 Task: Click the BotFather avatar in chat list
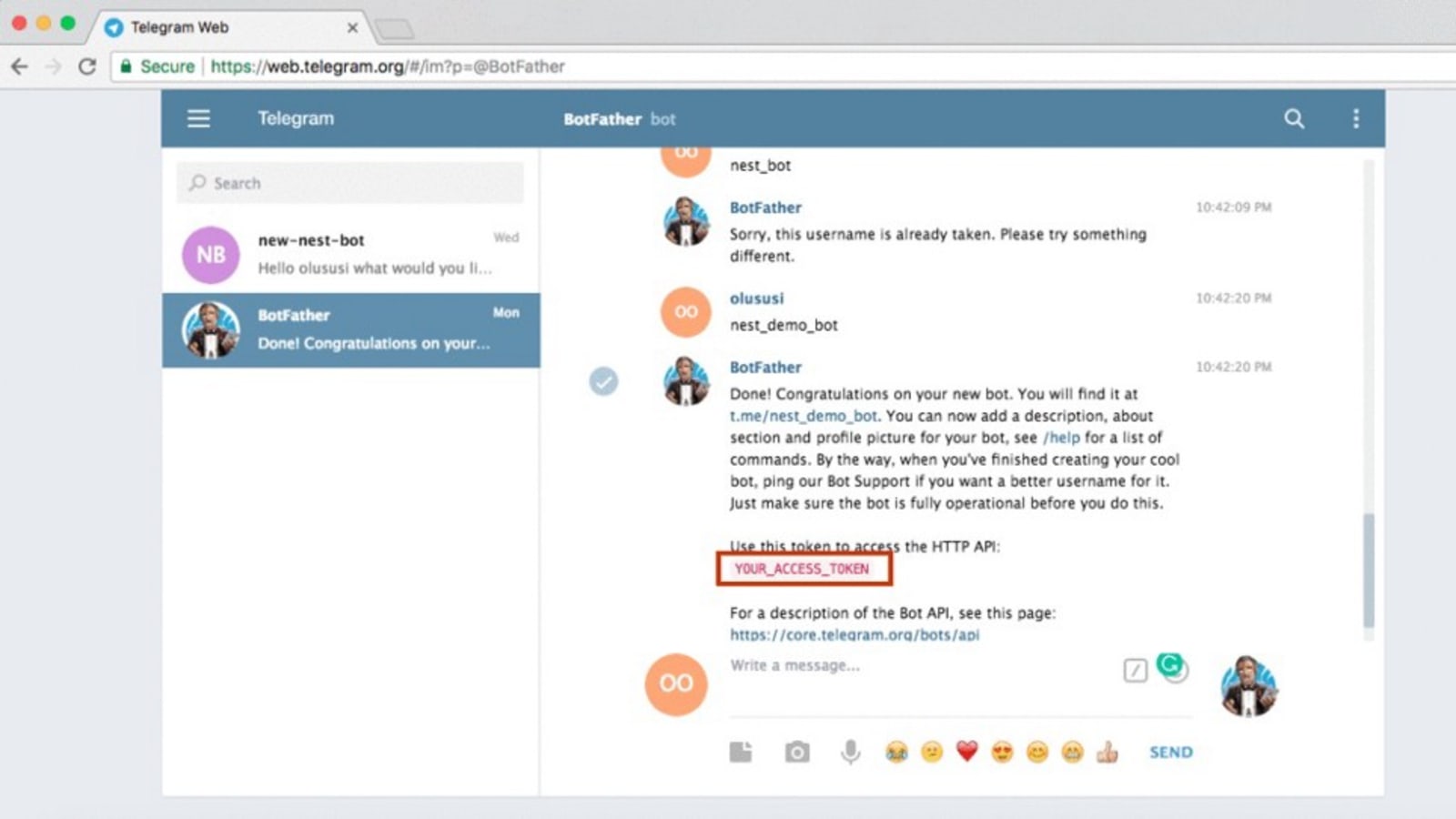[211, 329]
